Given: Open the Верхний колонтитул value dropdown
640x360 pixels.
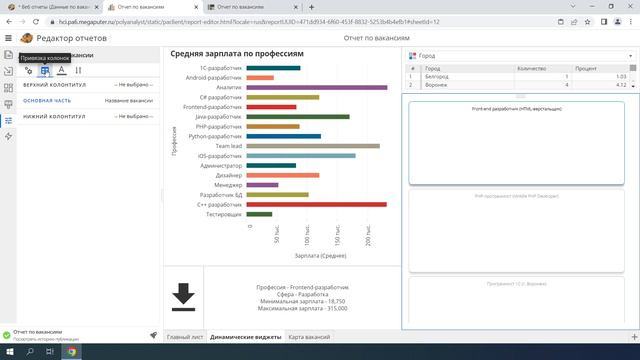Looking at the screenshot, I should coord(133,85).
